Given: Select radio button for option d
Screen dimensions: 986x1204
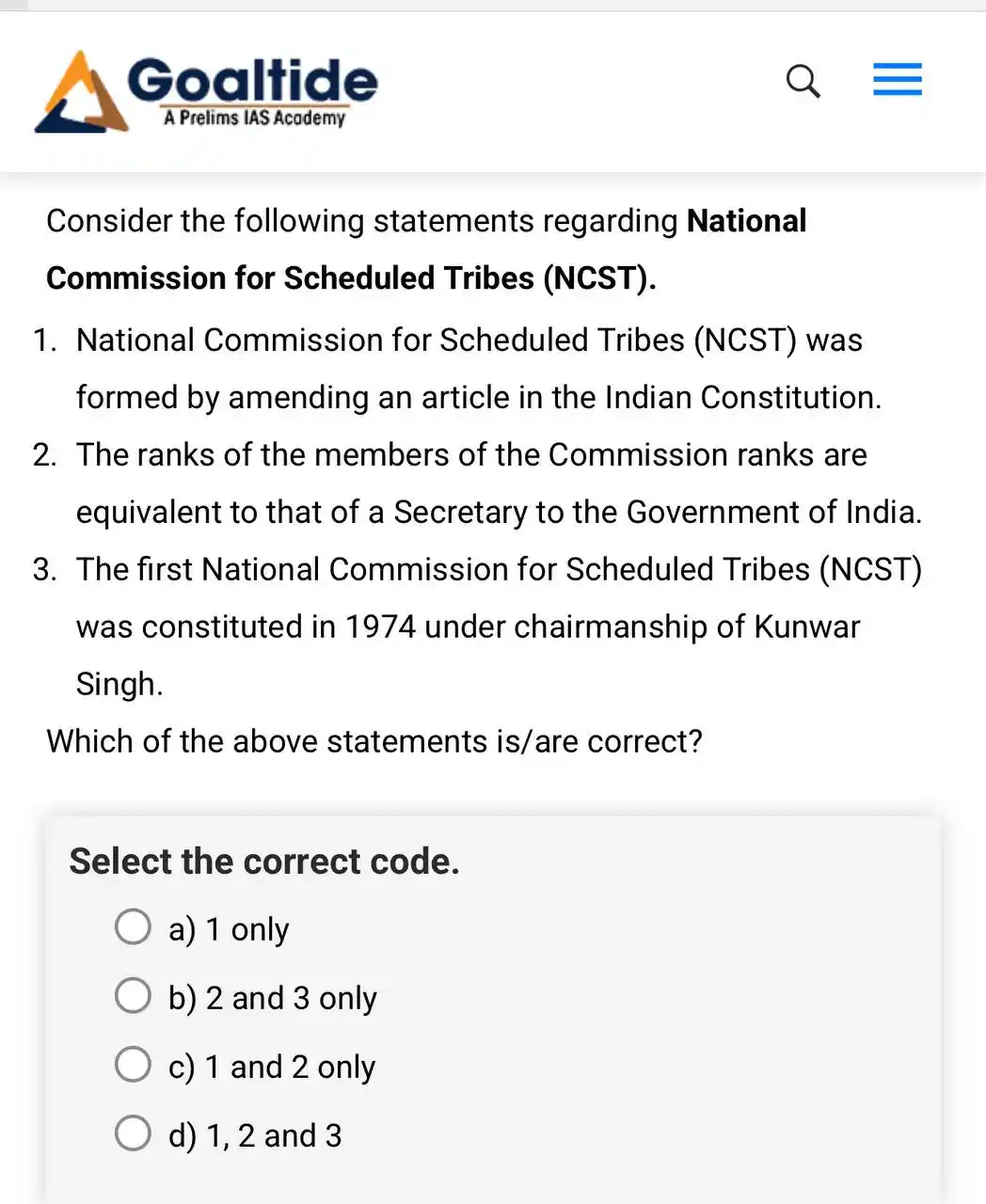Looking at the screenshot, I should pos(133,1133).
